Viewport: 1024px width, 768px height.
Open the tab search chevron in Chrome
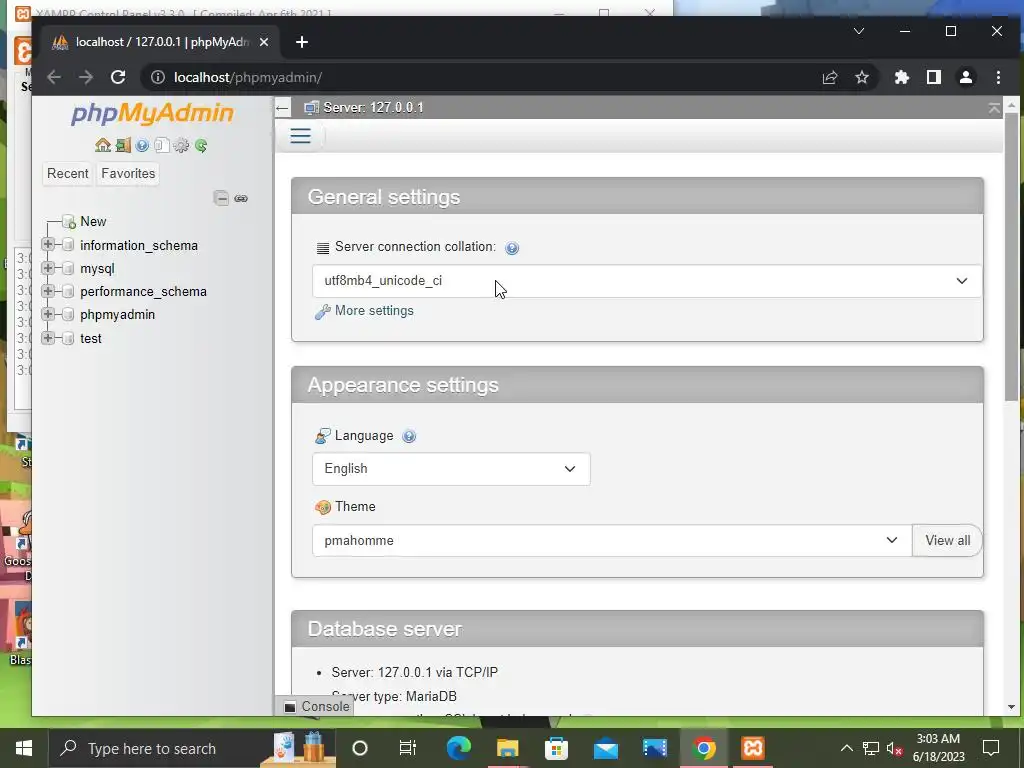click(x=859, y=31)
